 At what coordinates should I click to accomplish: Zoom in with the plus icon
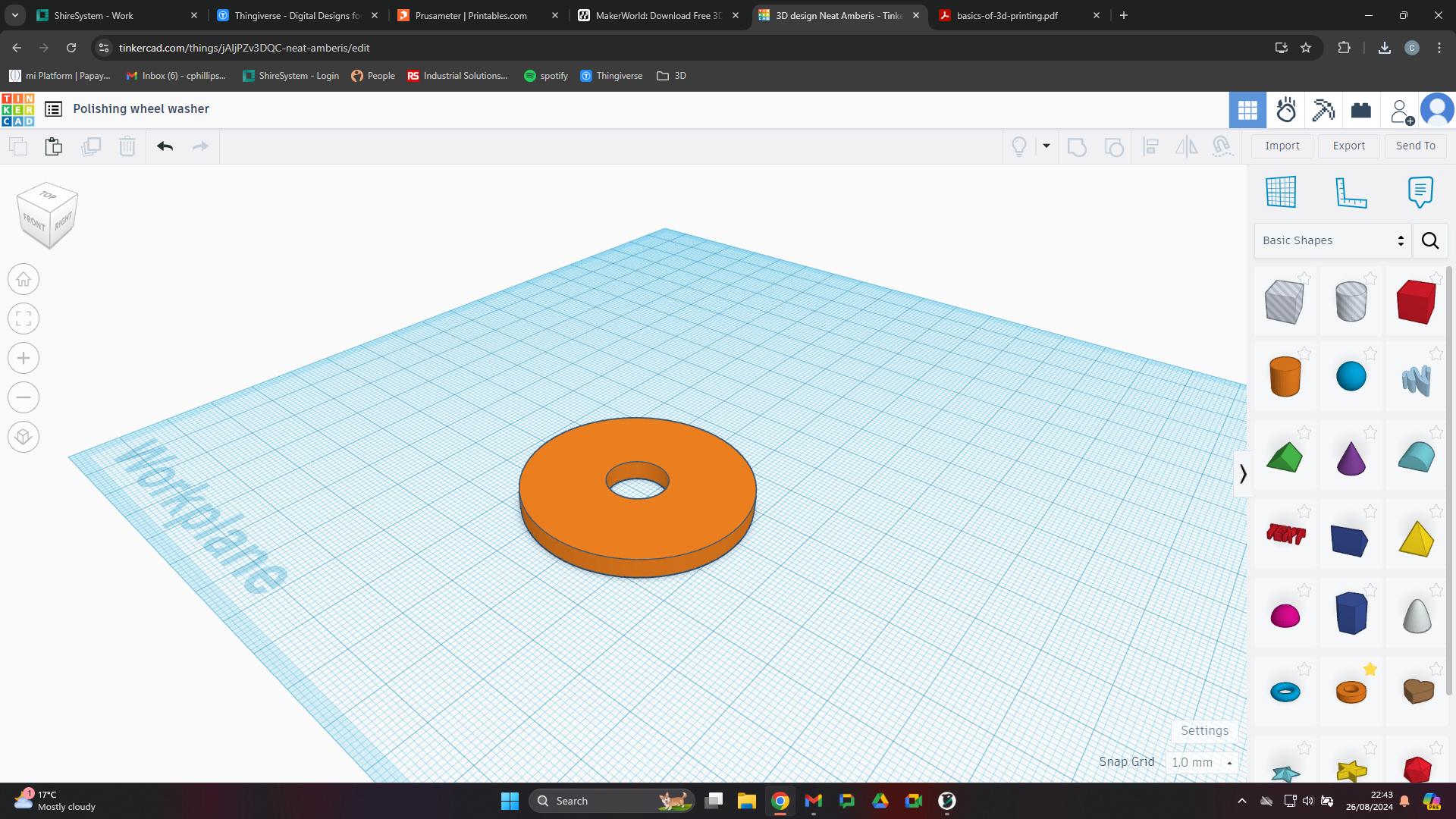click(24, 358)
